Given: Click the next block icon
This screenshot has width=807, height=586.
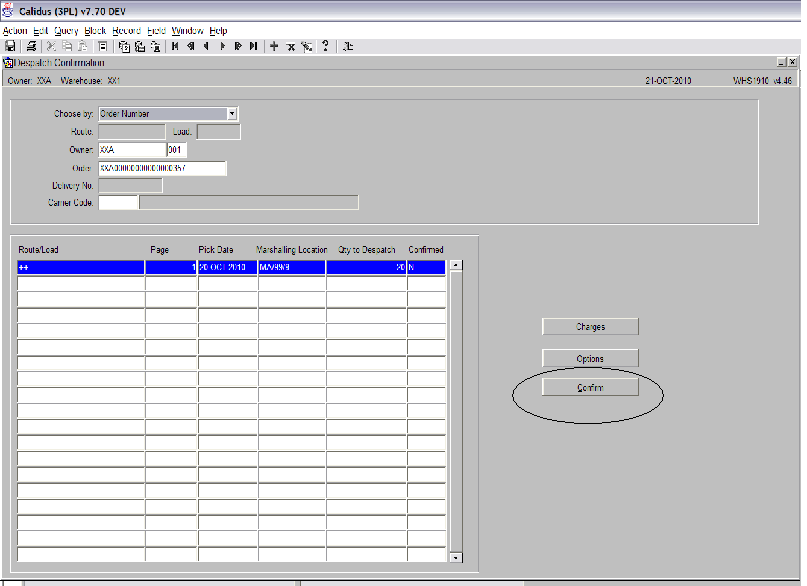Looking at the screenshot, I should (238, 46).
